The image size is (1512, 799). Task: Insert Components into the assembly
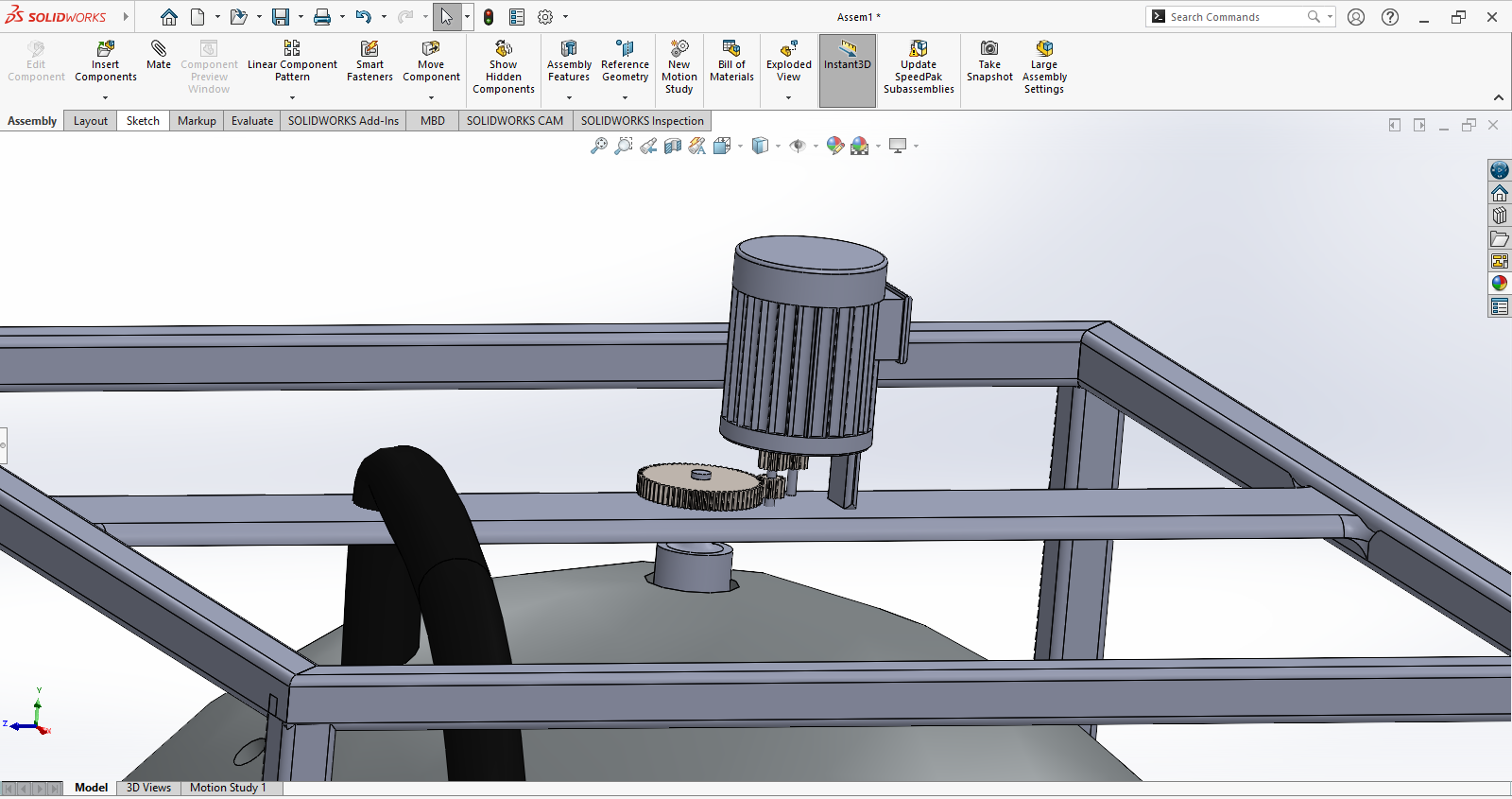106,61
